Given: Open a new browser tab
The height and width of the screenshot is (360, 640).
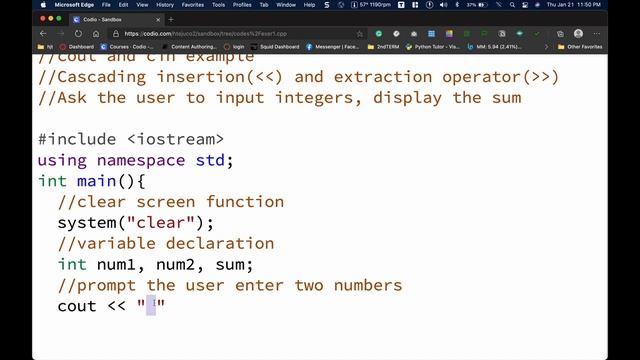Looking at the screenshot, I should pyautogui.click(x=171, y=19).
